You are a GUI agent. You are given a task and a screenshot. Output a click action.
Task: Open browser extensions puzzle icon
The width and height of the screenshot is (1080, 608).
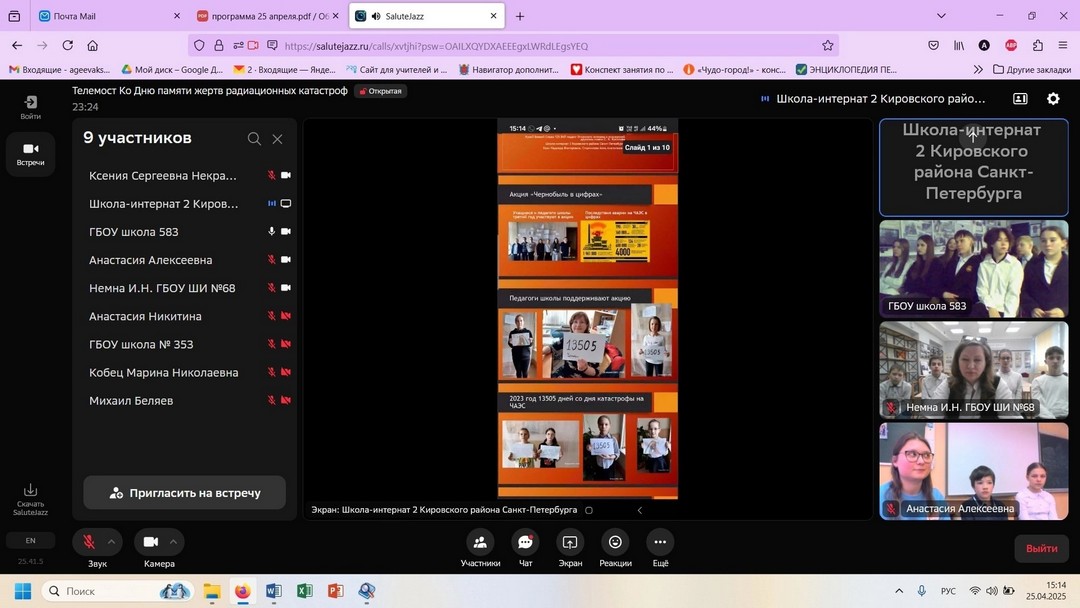1037,45
